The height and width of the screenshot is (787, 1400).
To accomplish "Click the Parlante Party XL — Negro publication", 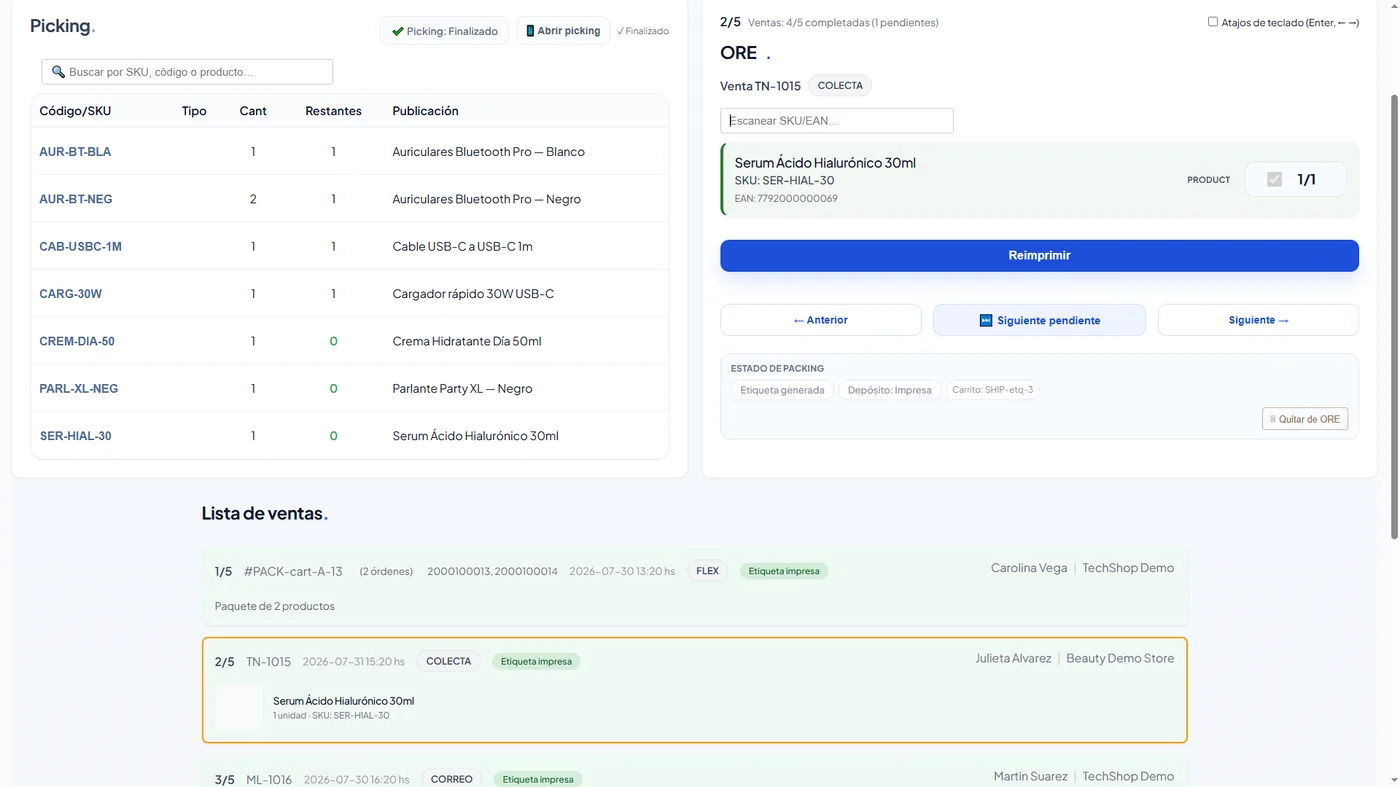I will pyautogui.click(x=462, y=388).
